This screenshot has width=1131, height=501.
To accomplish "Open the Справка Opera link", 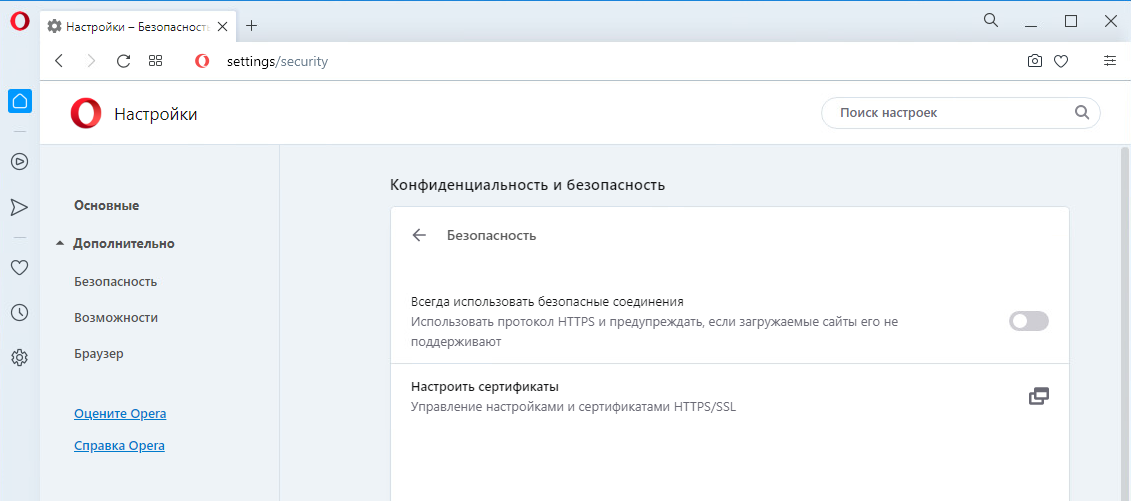I will tap(119, 445).
